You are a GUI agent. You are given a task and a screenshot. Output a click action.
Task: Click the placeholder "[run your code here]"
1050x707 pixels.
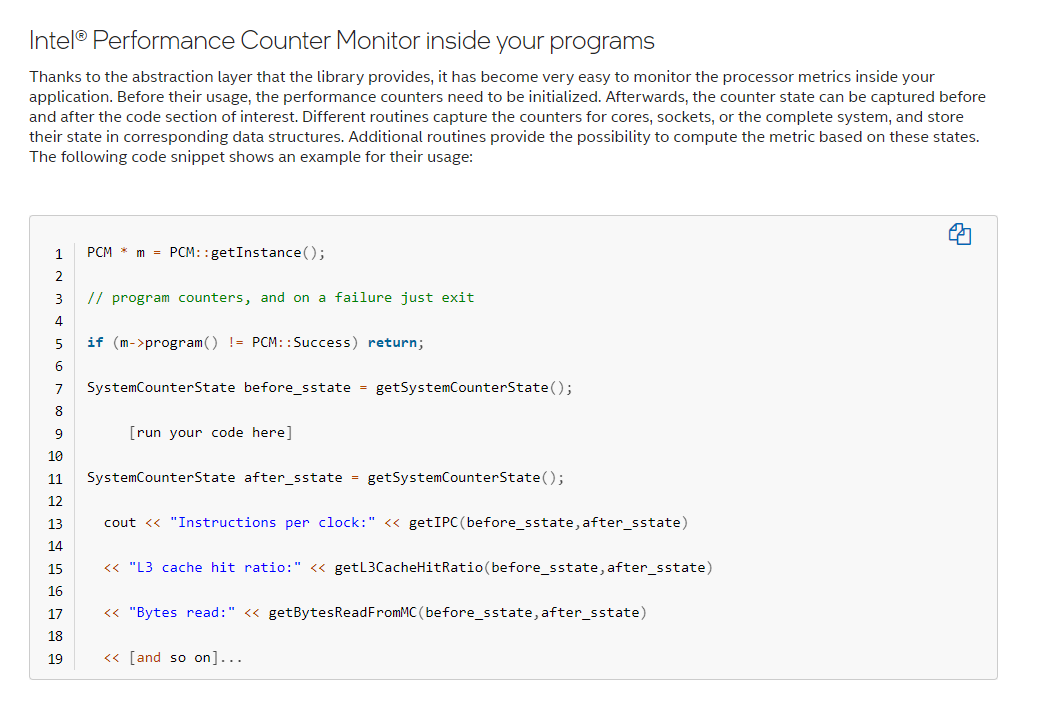click(210, 433)
